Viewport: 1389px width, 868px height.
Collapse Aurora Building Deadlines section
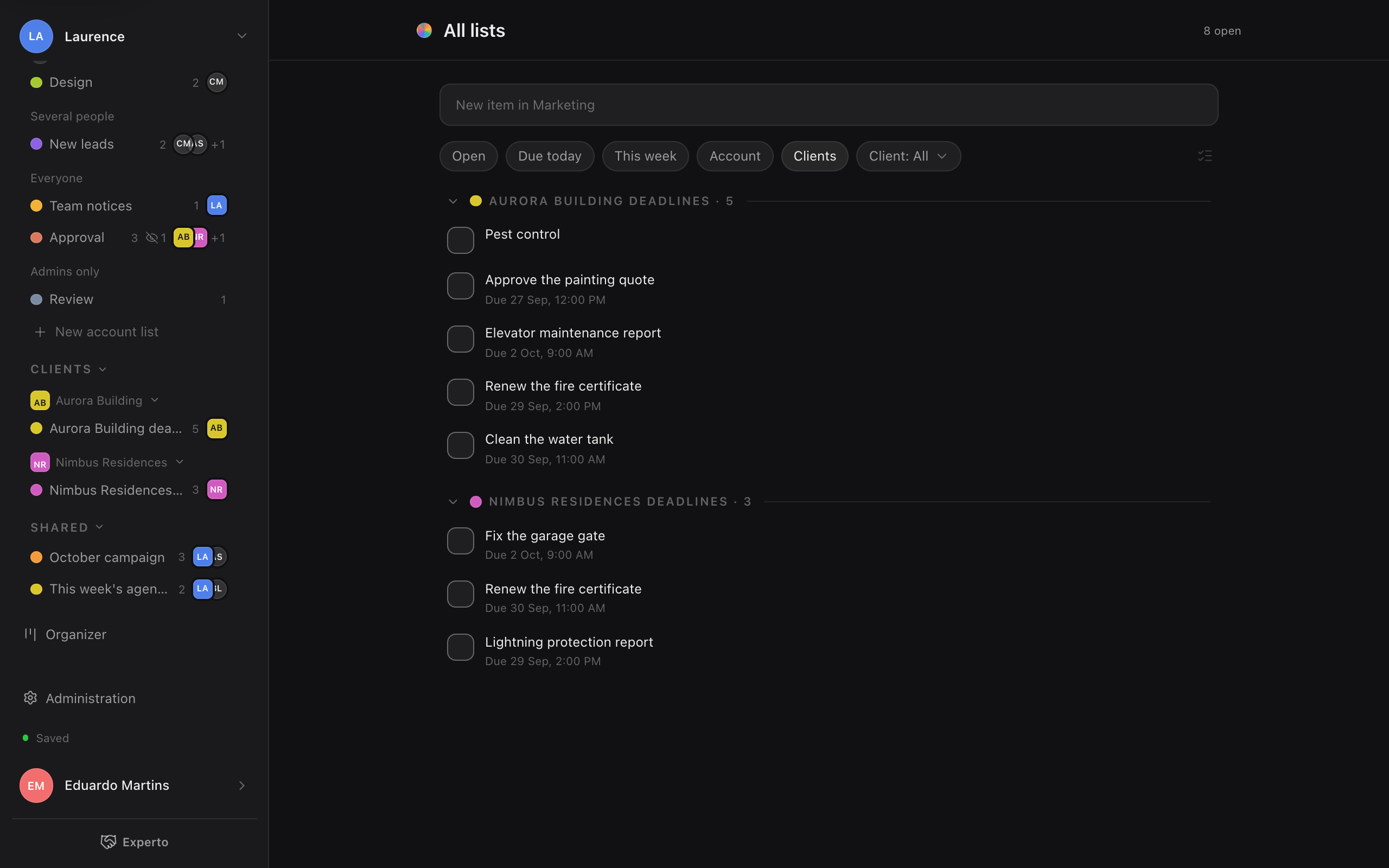point(453,201)
